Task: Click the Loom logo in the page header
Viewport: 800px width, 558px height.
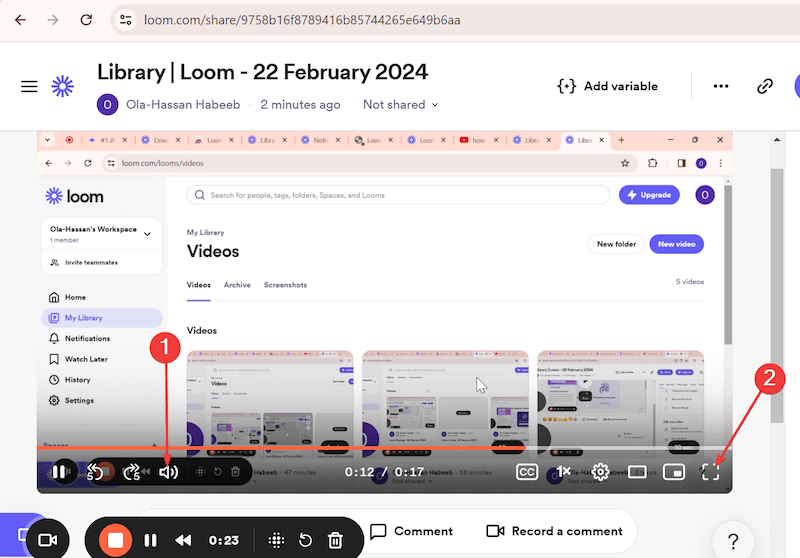Action: click(63, 86)
